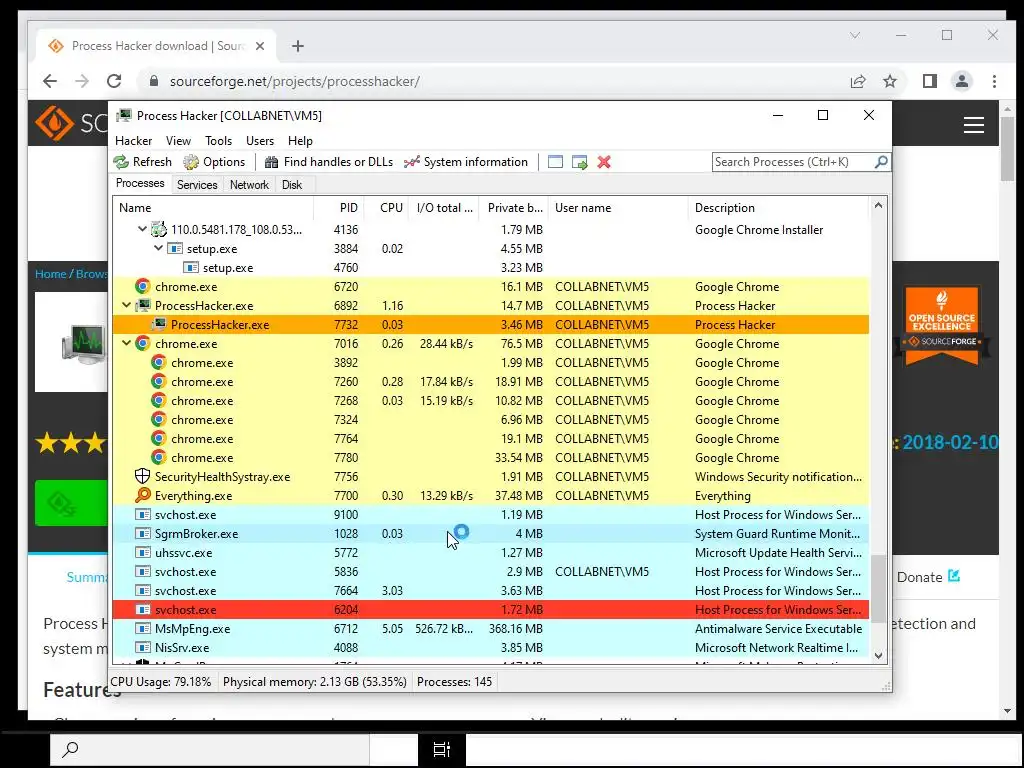Click the CPU Usage status bar entry

(161, 682)
